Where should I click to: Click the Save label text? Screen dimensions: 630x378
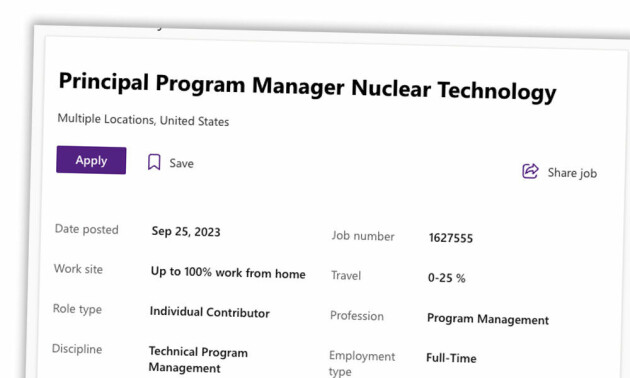pyautogui.click(x=181, y=163)
